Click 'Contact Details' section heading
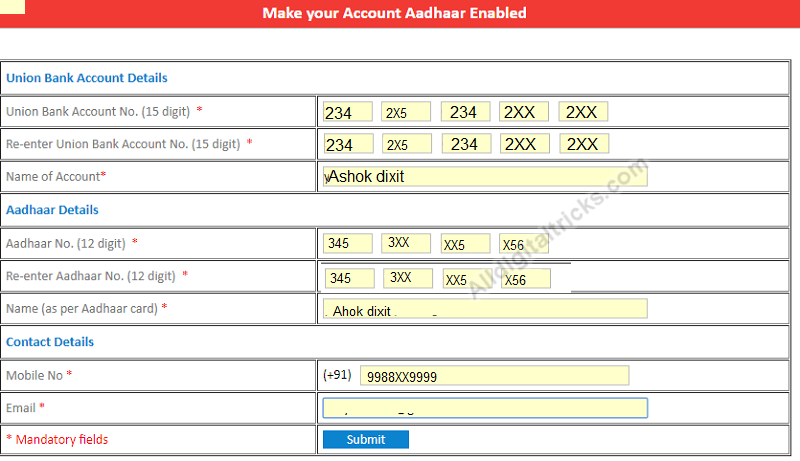 click(50, 342)
